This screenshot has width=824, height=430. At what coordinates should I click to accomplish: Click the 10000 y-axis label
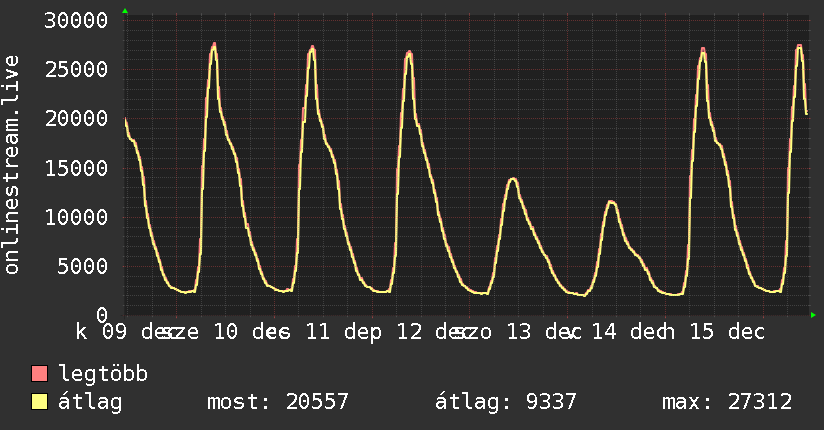[x=76, y=217]
